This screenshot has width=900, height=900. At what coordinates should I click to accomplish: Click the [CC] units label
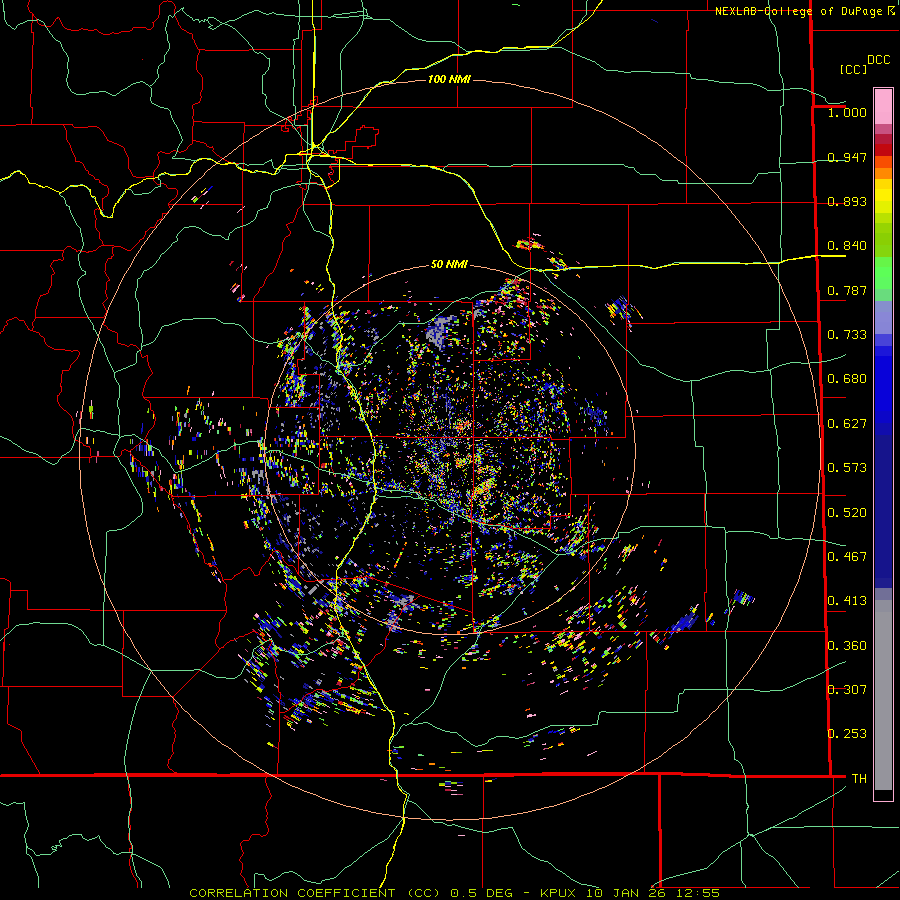point(853,69)
